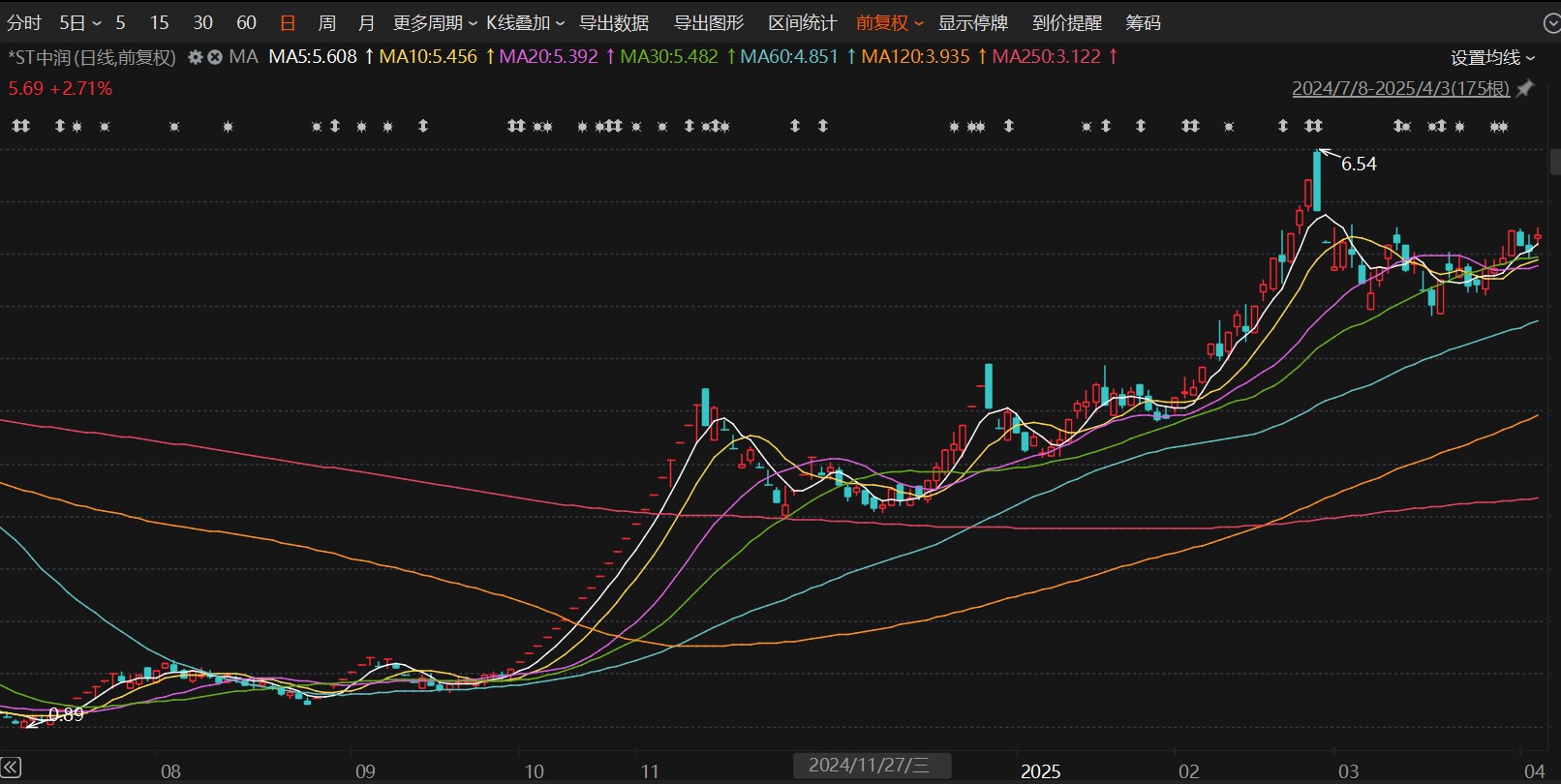Toggle the 筹码 chip distribution panel

1143,22
